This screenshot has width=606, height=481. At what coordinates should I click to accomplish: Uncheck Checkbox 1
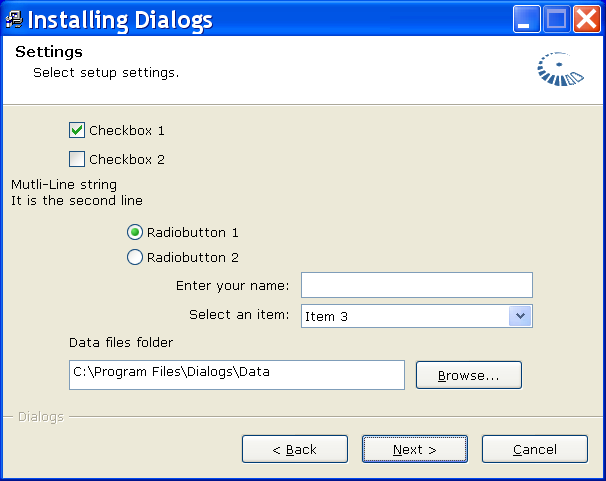click(x=77, y=130)
